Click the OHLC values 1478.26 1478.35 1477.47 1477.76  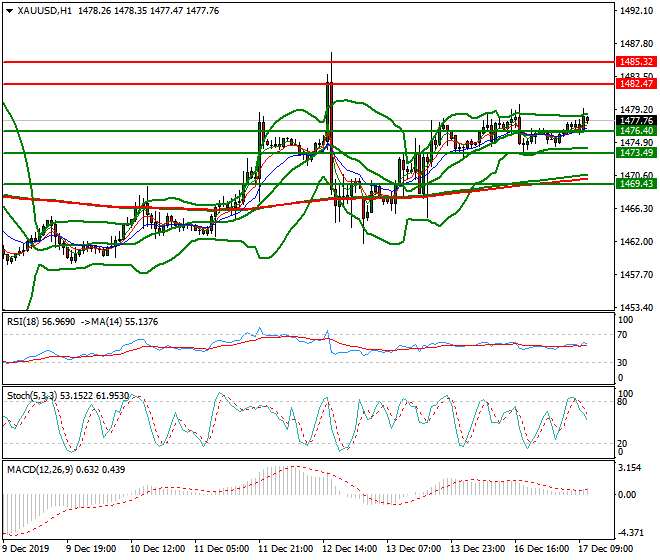click(x=149, y=11)
